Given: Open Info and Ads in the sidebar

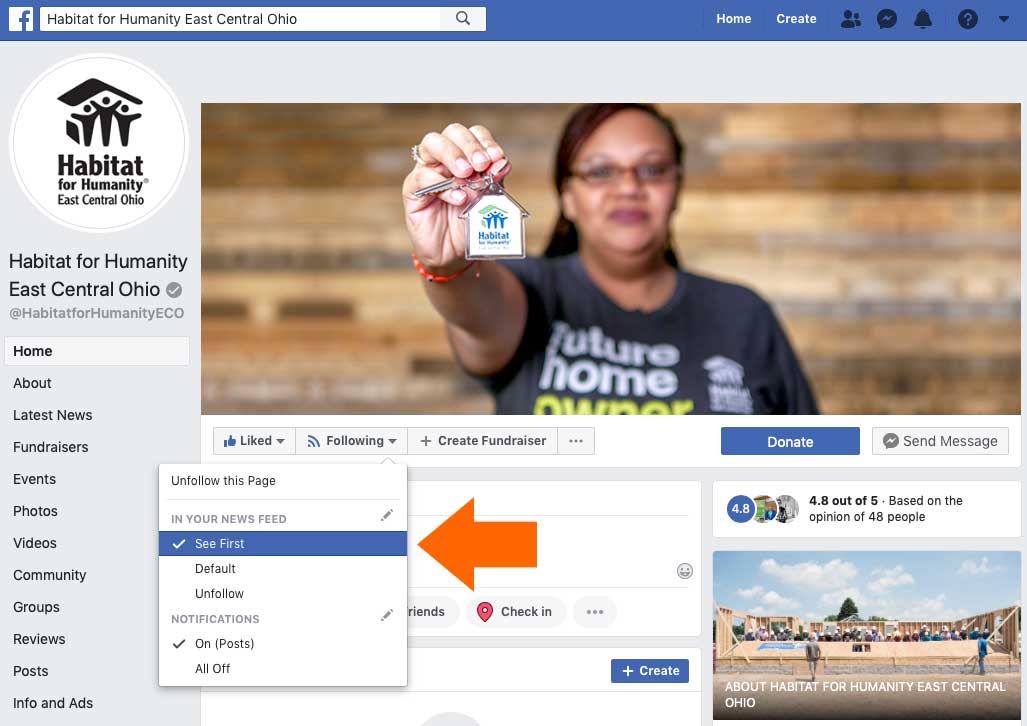Looking at the screenshot, I should tap(97, 703).
